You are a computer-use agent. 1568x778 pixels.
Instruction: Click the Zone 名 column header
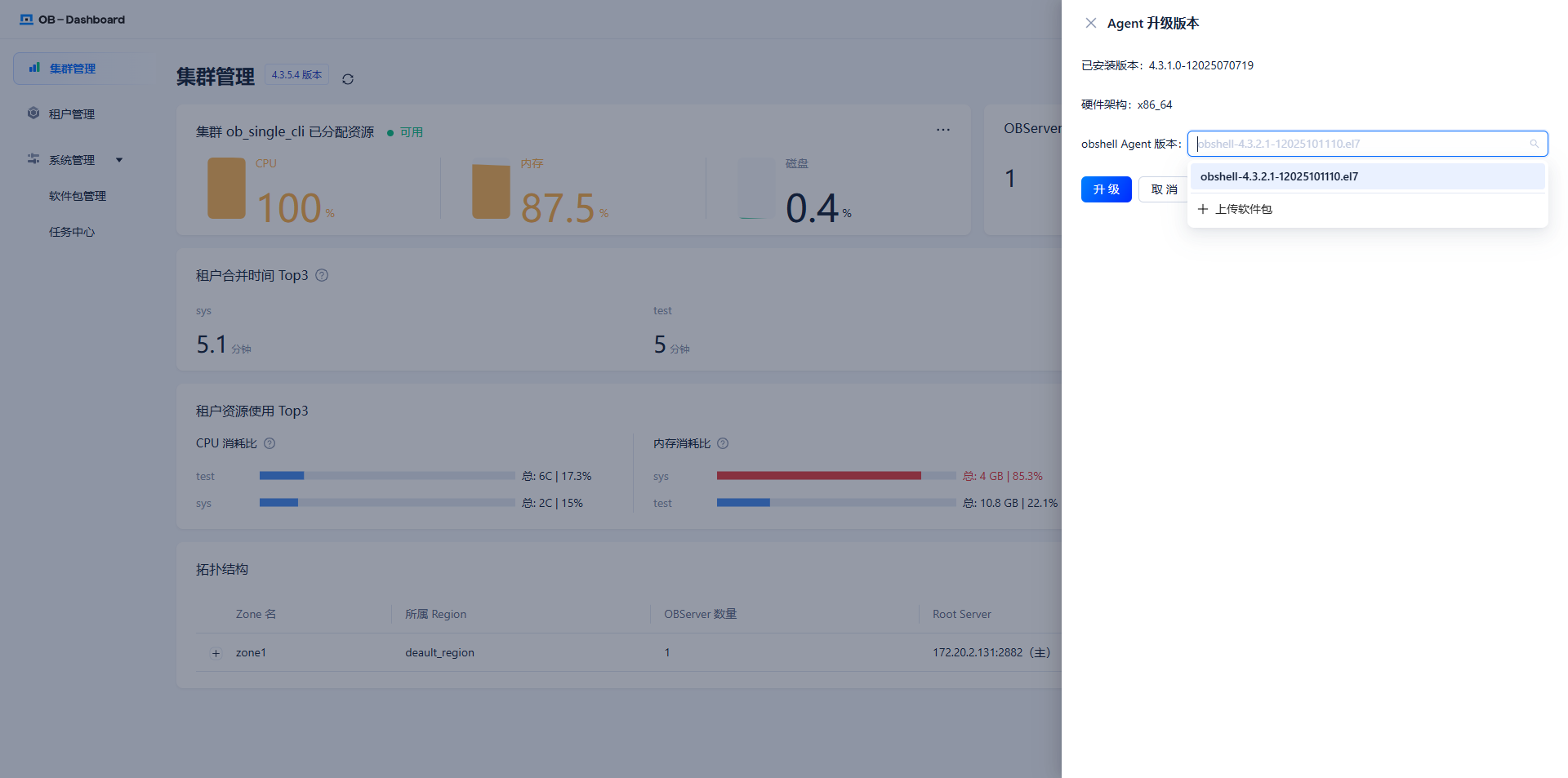(x=256, y=614)
